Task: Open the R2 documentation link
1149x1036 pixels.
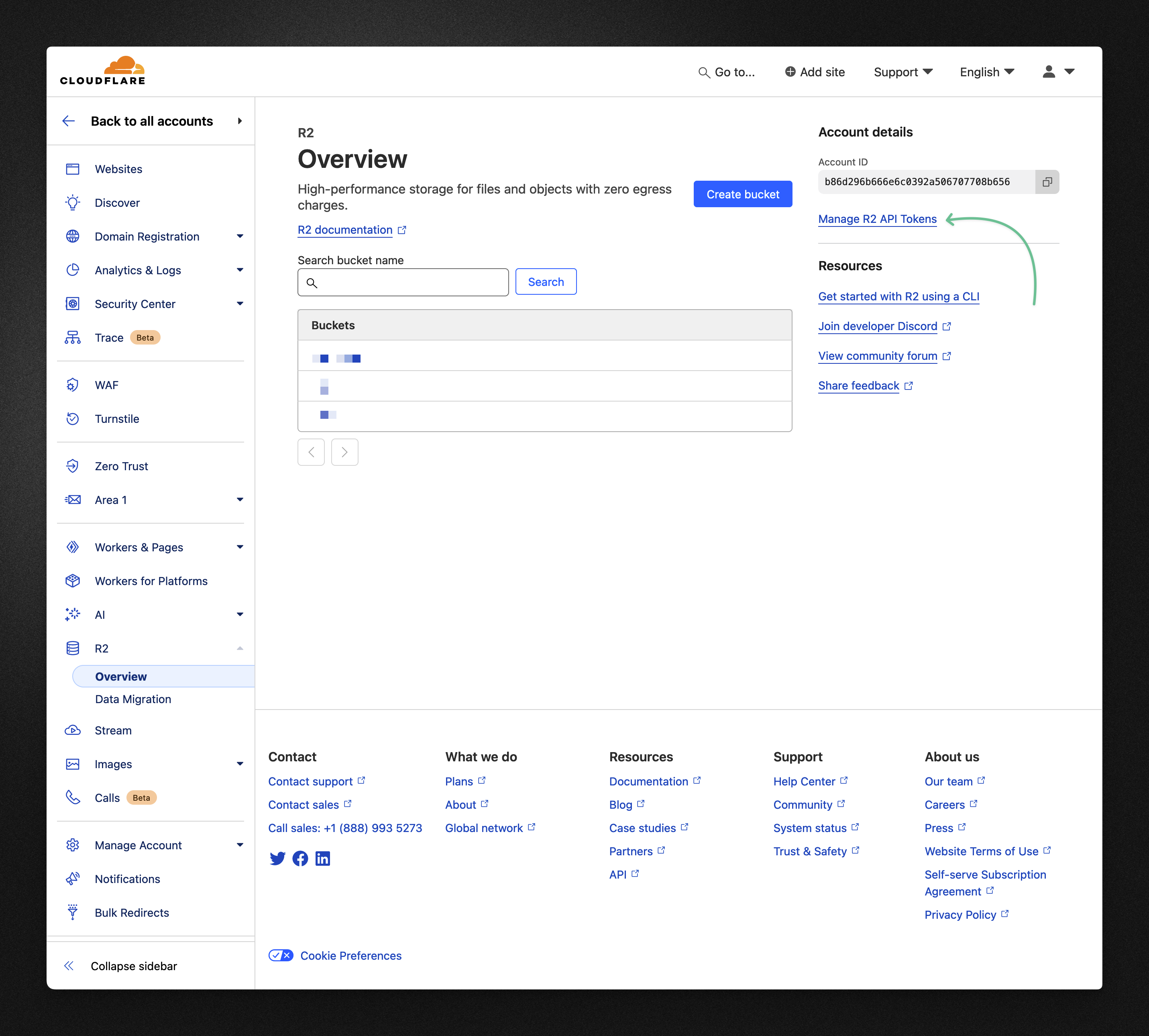Action: click(345, 229)
